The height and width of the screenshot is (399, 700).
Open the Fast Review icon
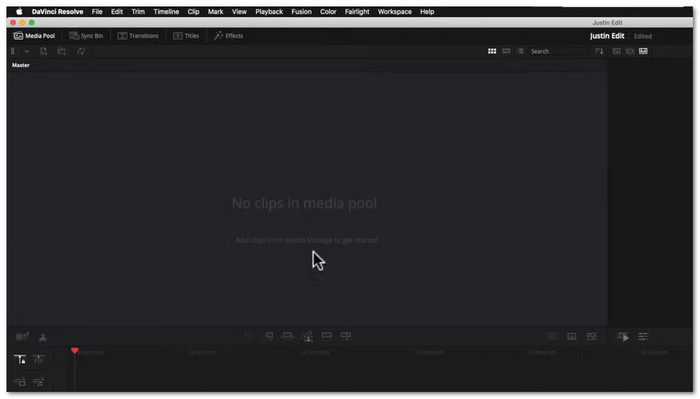[623, 337]
